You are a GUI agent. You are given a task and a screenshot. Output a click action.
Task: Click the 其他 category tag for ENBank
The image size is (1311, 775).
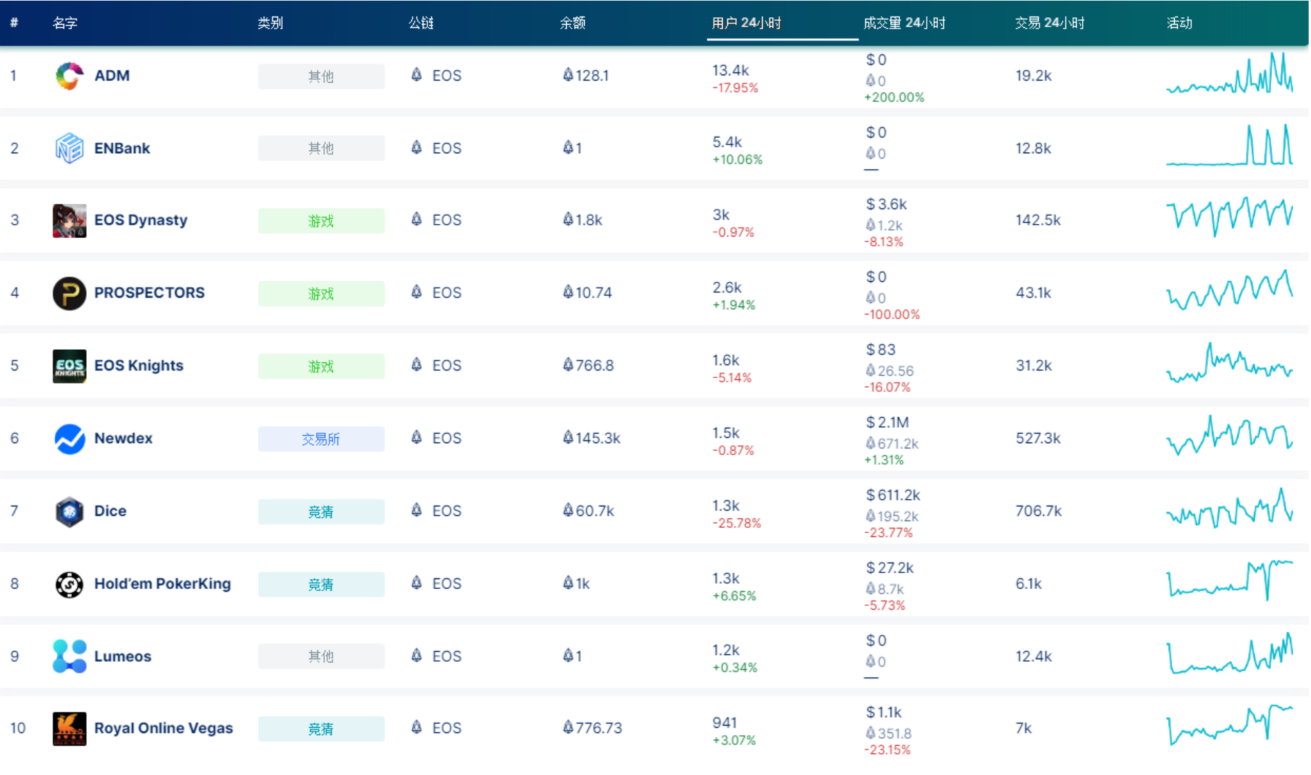click(x=321, y=148)
